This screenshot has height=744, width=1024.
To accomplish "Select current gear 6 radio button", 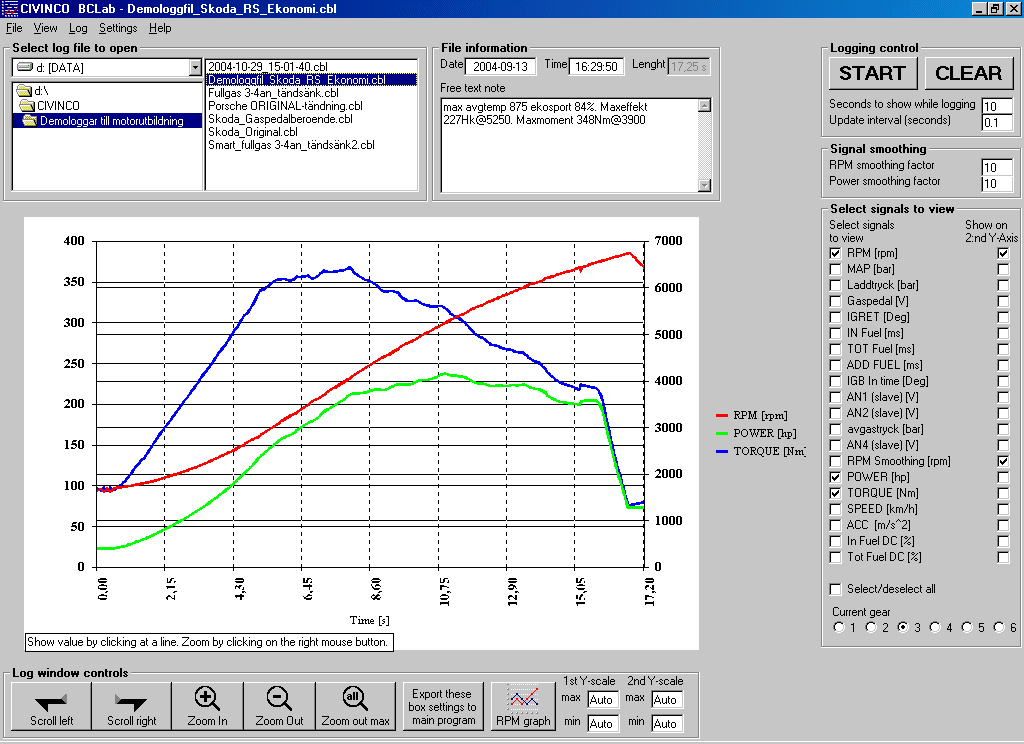I will pos(999,627).
